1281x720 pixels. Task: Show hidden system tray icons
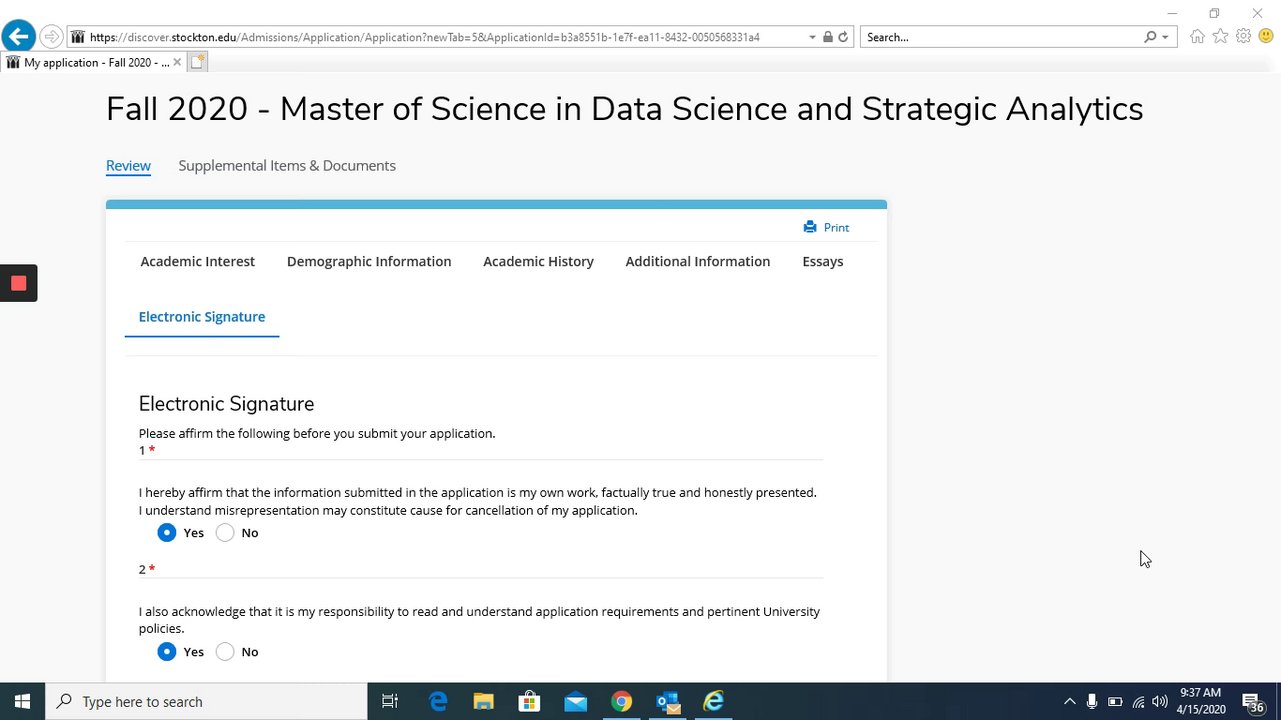(x=1069, y=702)
